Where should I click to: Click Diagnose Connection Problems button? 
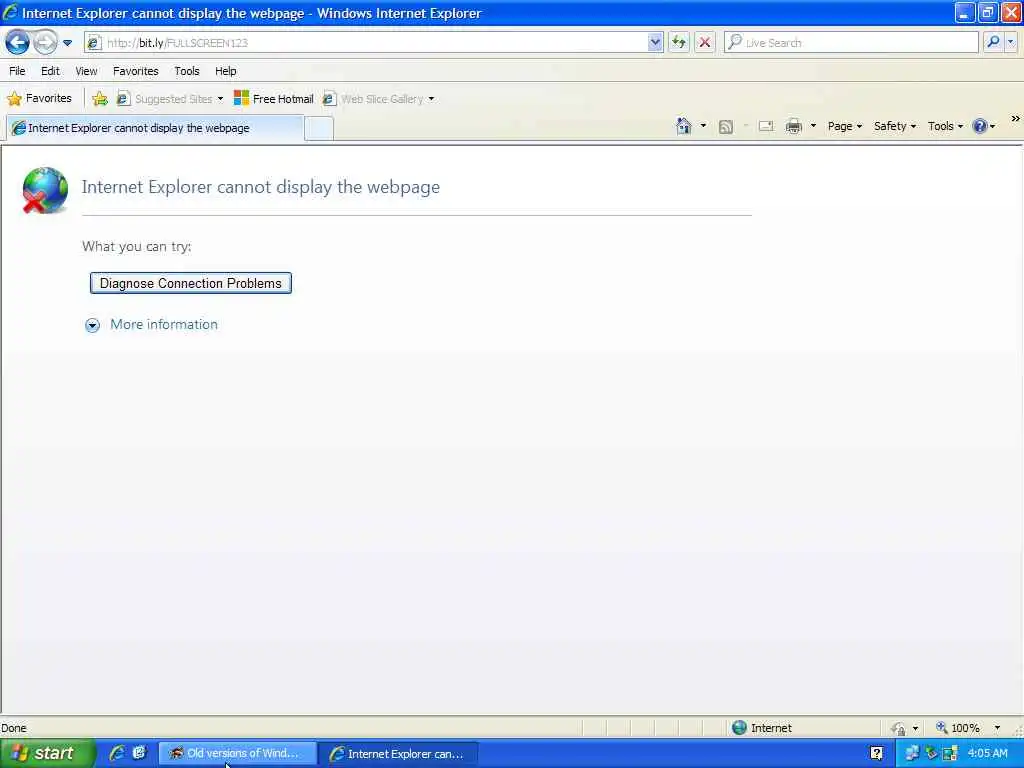coord(191,283)
